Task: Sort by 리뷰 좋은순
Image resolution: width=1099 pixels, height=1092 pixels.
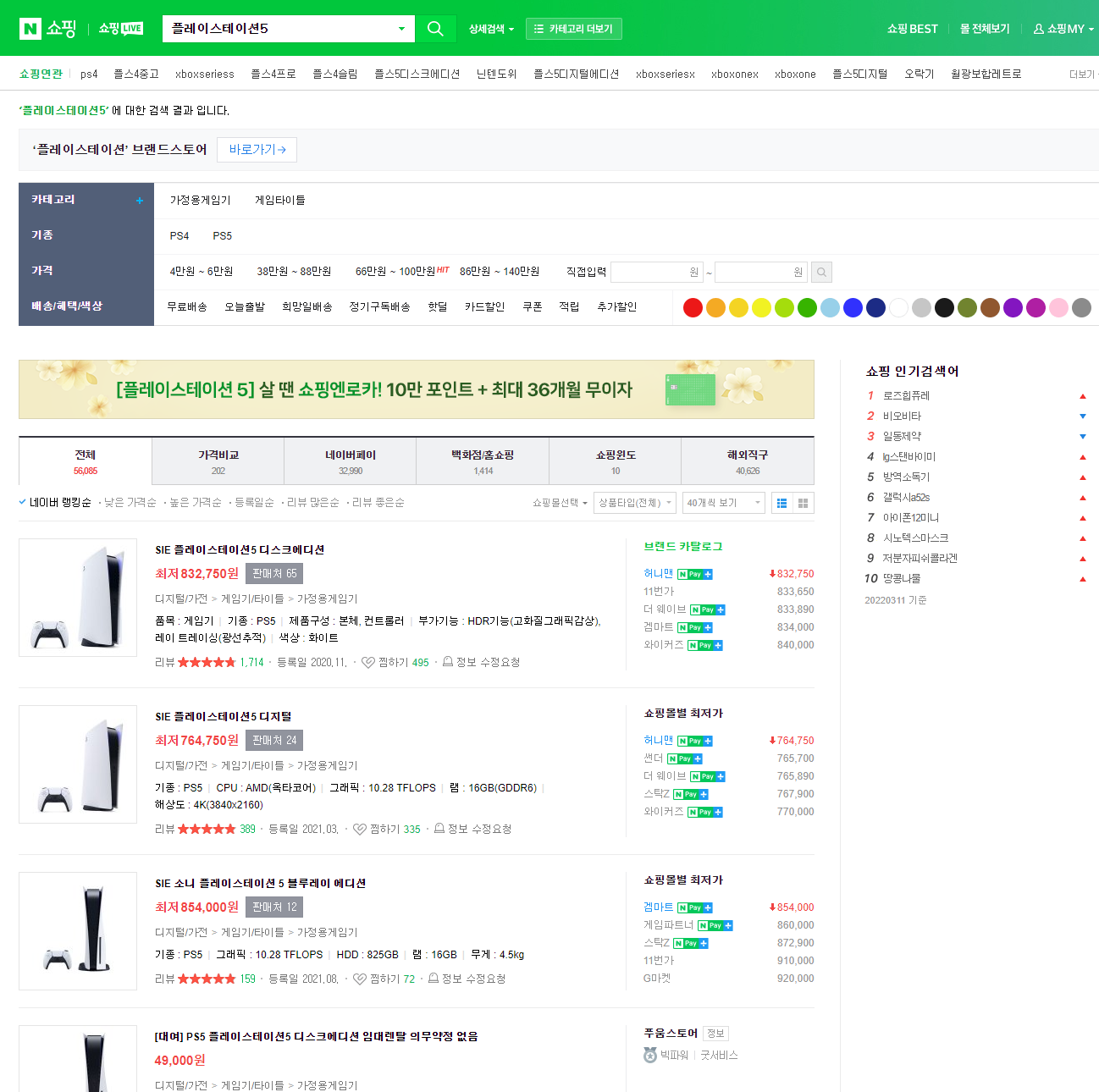Action: pos(378,503)
